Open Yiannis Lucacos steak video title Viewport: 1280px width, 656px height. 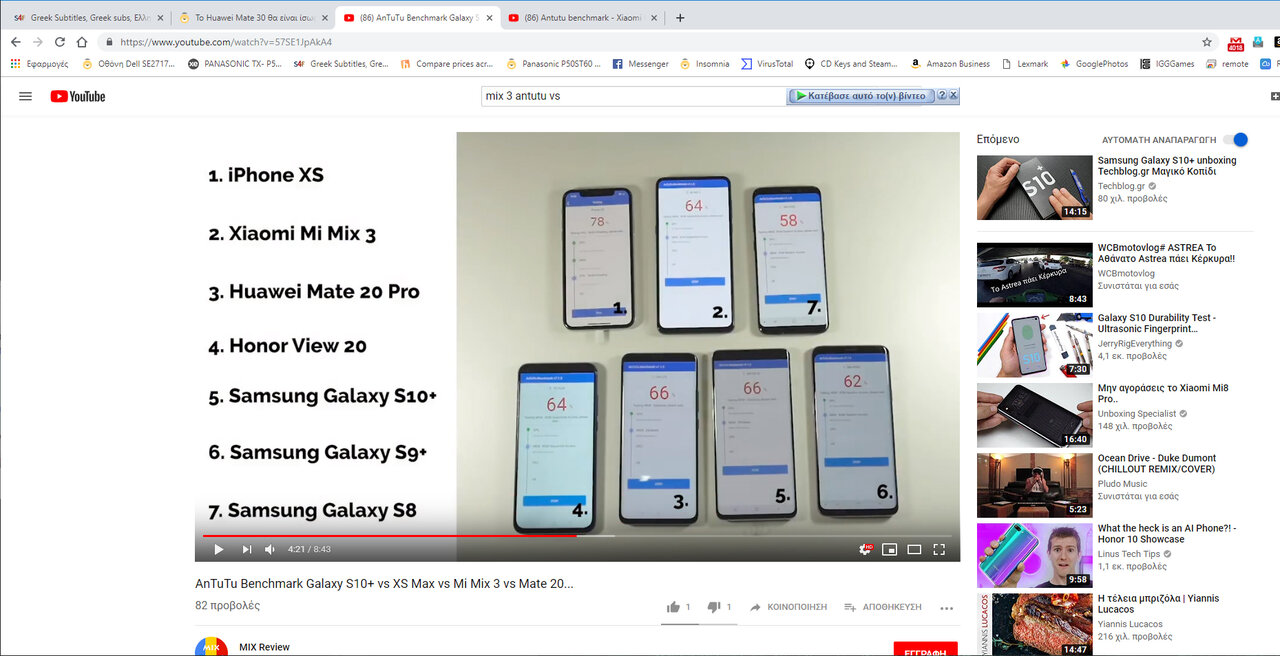pyautogui.click(x=1158, y=604)
